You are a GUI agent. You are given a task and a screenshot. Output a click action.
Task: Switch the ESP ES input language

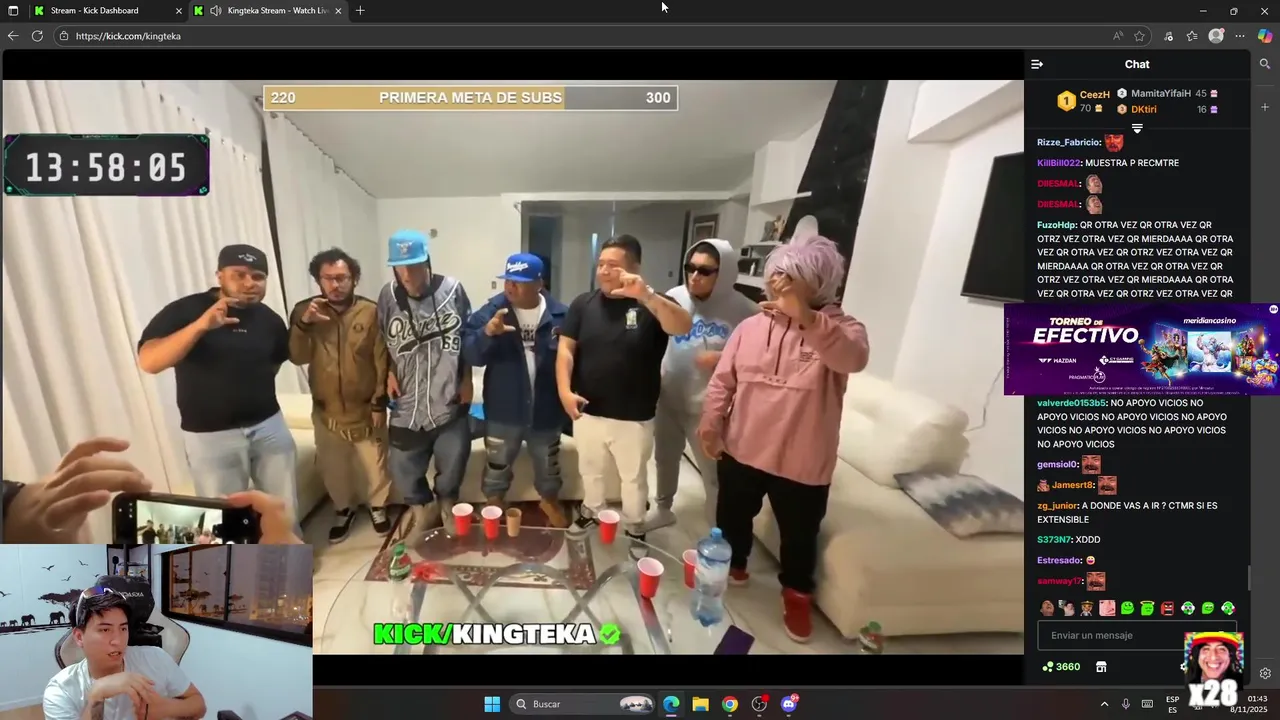1172,704
